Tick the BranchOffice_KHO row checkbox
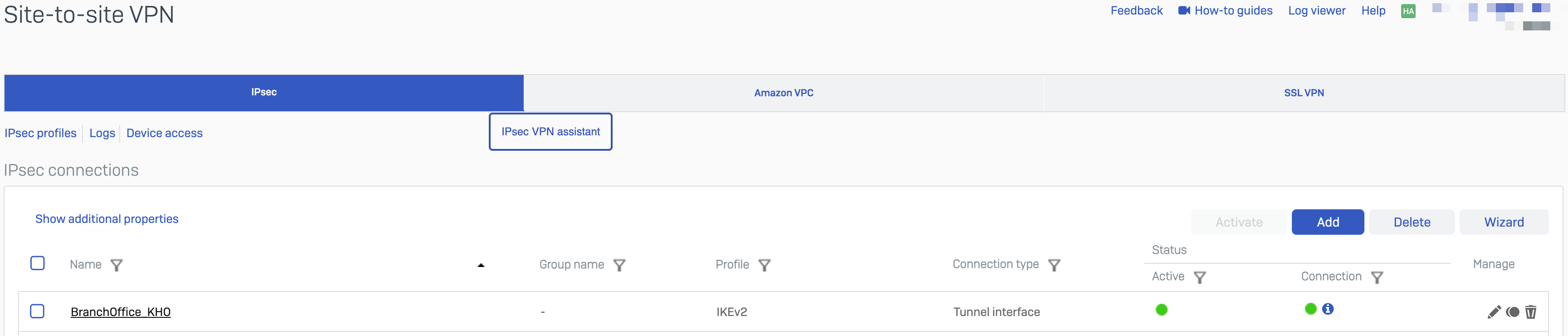 [x=38, y=311]
